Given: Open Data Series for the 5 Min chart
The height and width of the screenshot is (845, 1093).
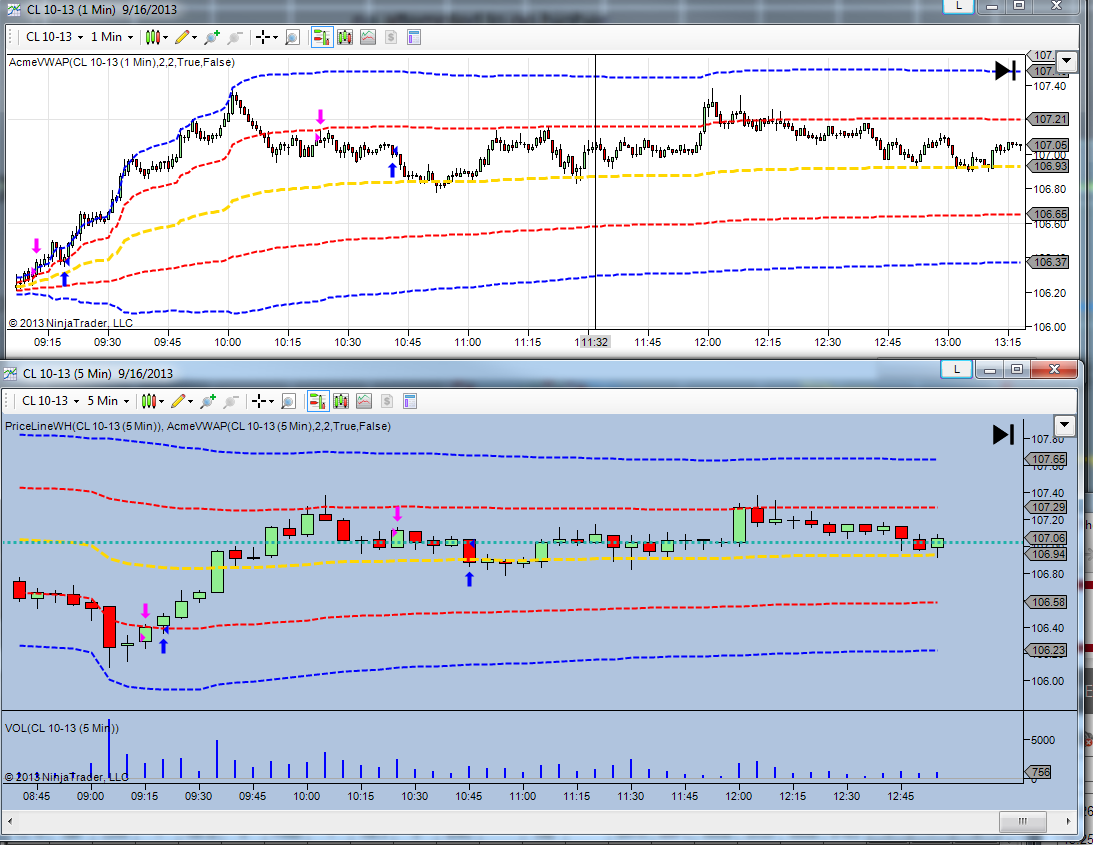Looking at the screenshot, I should tap(341, 401).
